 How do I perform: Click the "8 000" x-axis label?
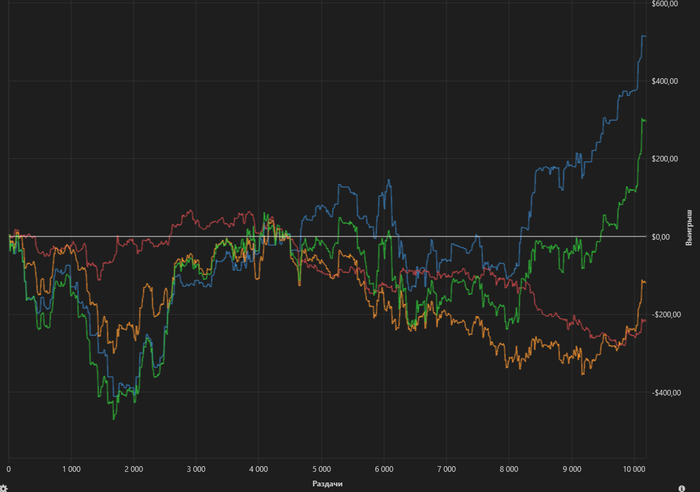(x=509, y=469)
